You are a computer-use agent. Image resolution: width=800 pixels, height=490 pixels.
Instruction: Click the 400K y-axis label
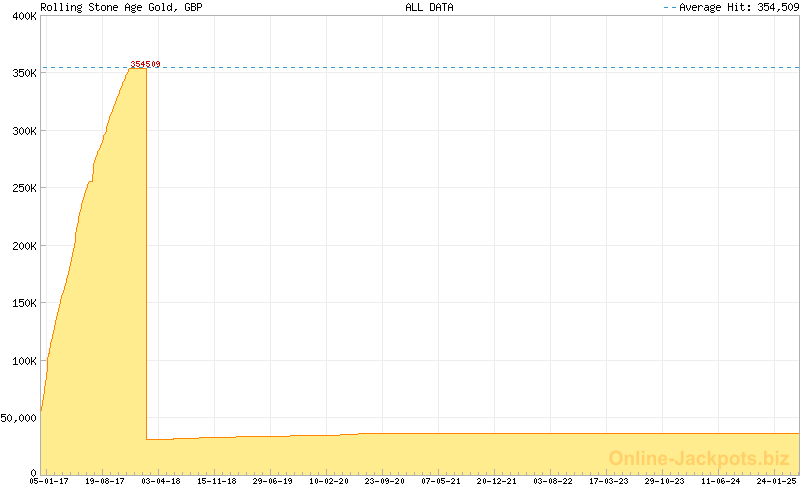[21, 16]
